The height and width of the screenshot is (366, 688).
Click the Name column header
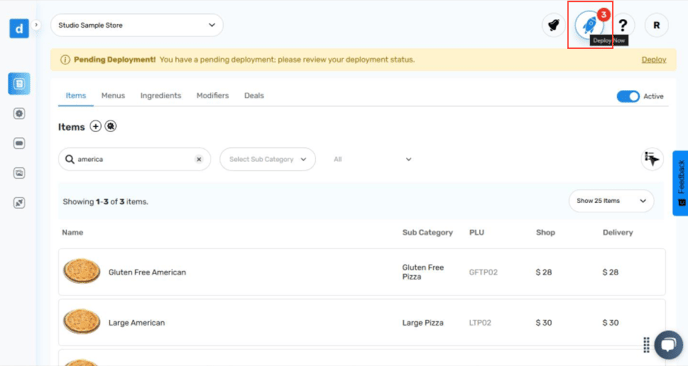(72, 233)
